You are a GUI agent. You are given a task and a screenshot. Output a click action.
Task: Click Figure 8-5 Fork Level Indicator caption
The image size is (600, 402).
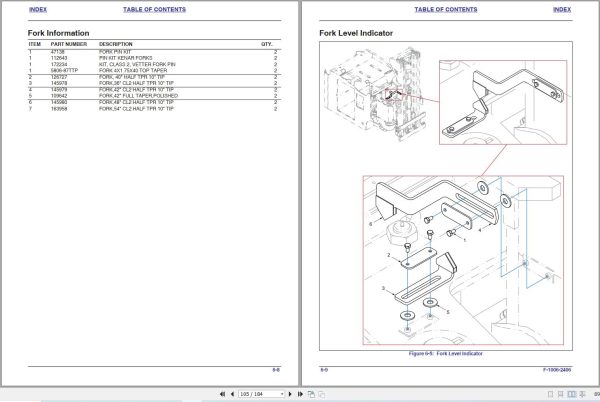[446, 353]
